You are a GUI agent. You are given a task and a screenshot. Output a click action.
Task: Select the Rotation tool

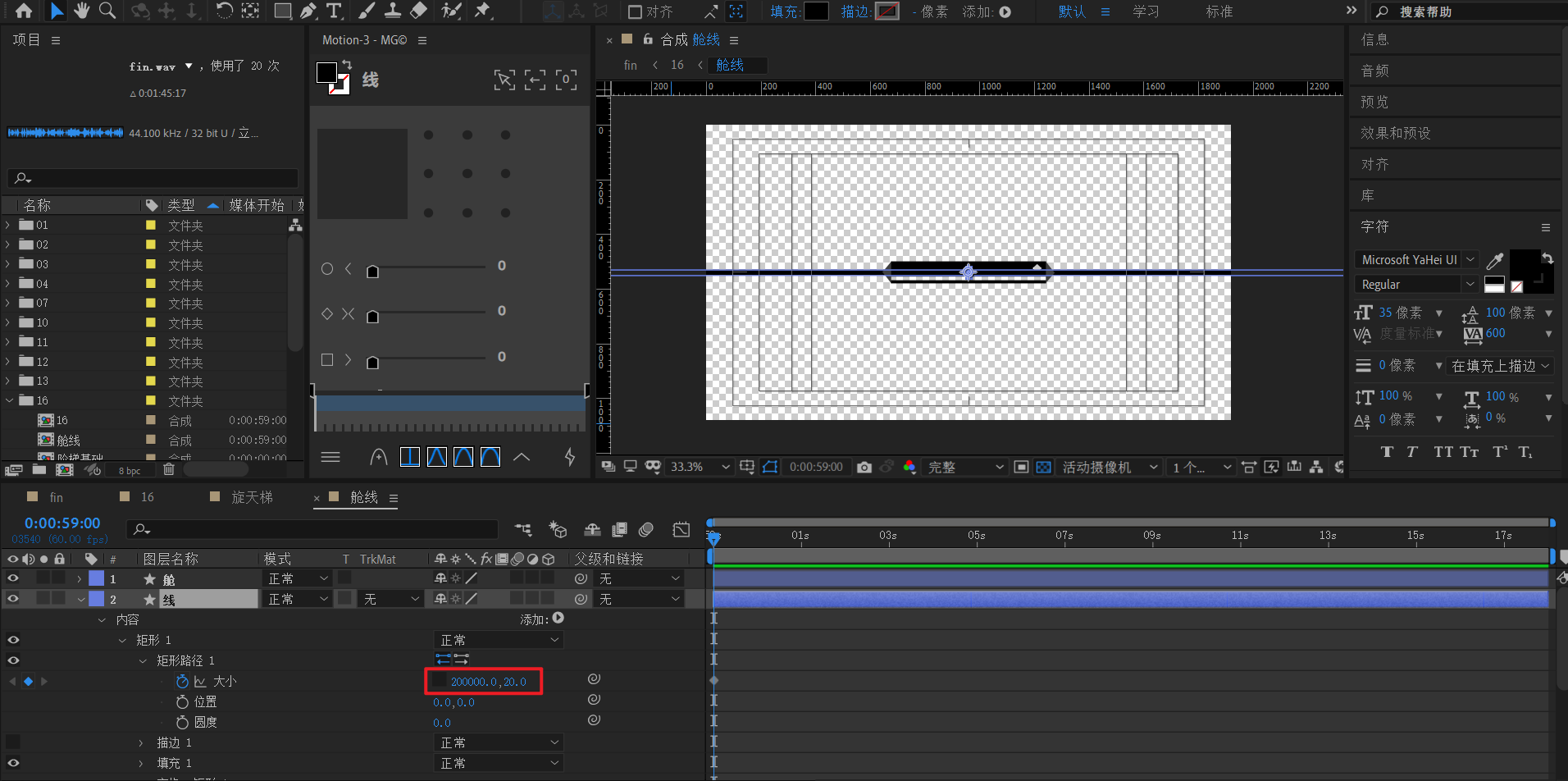point(224,11)
